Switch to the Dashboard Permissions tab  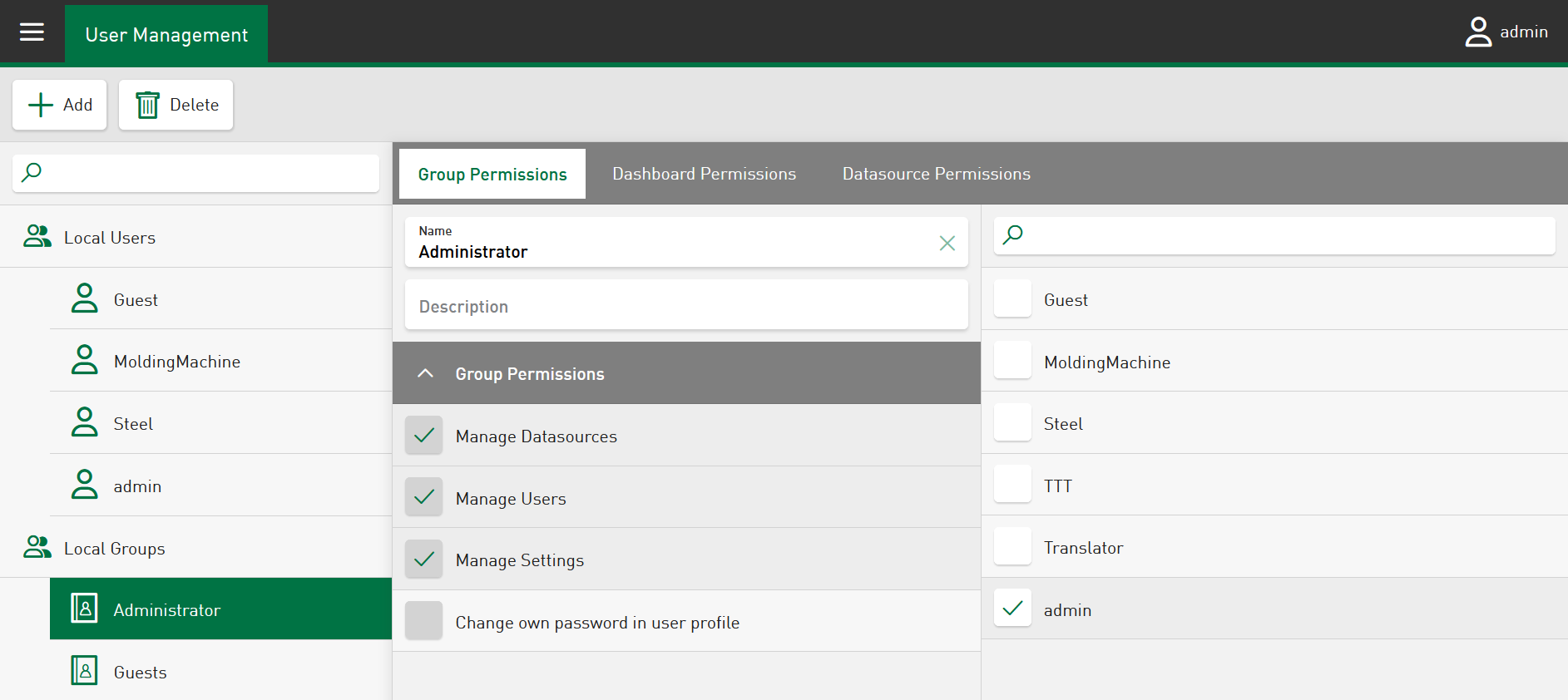coord(704,174)
